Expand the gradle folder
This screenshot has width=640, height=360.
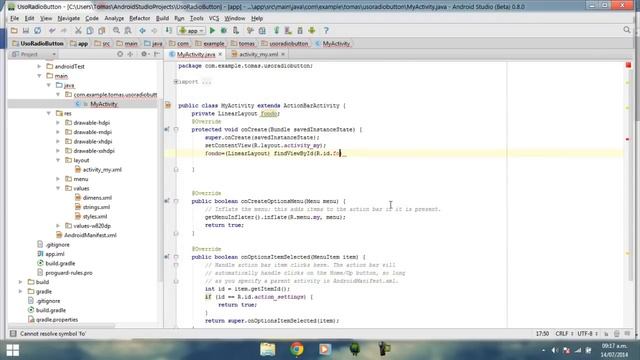[x=20, y=291]
